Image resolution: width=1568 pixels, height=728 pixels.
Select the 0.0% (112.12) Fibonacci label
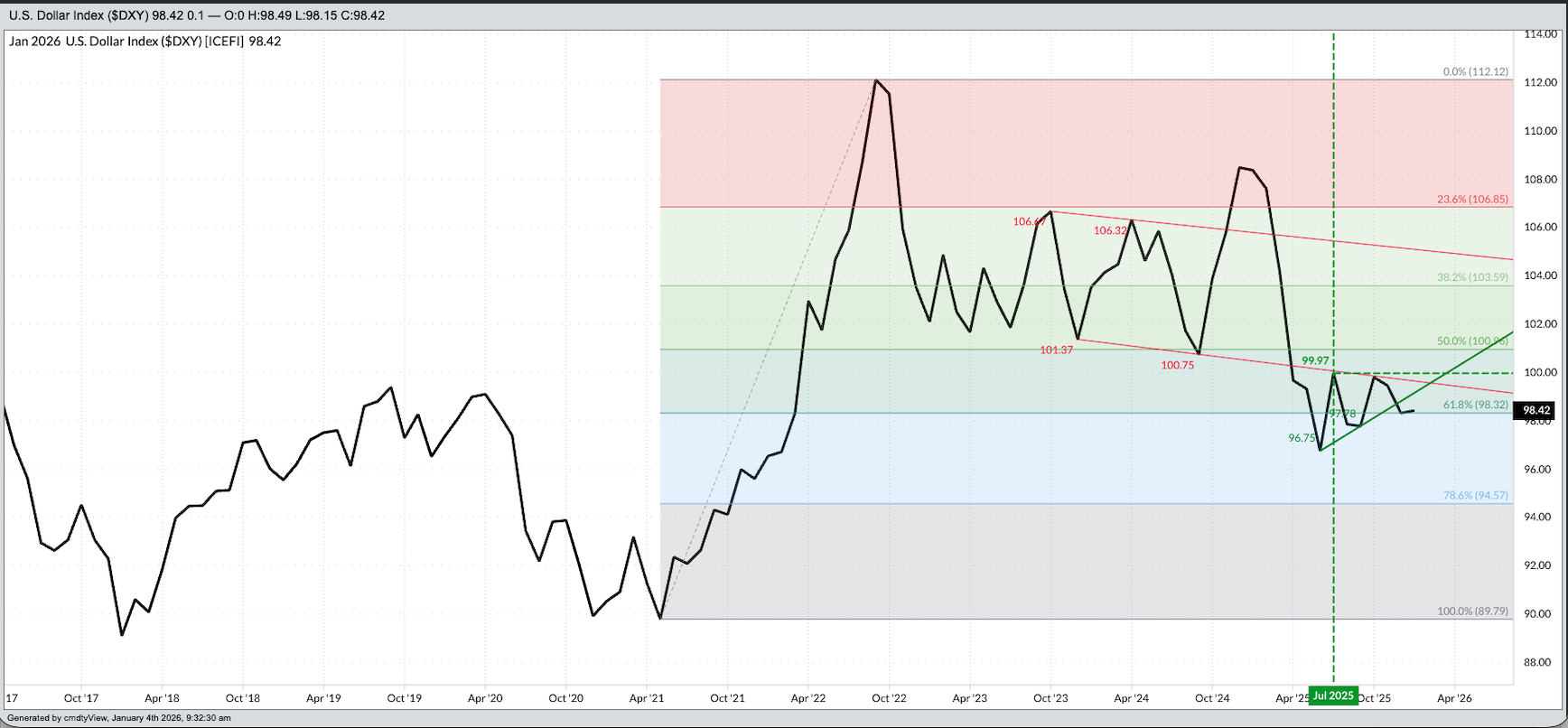[x=1474, y=71]
